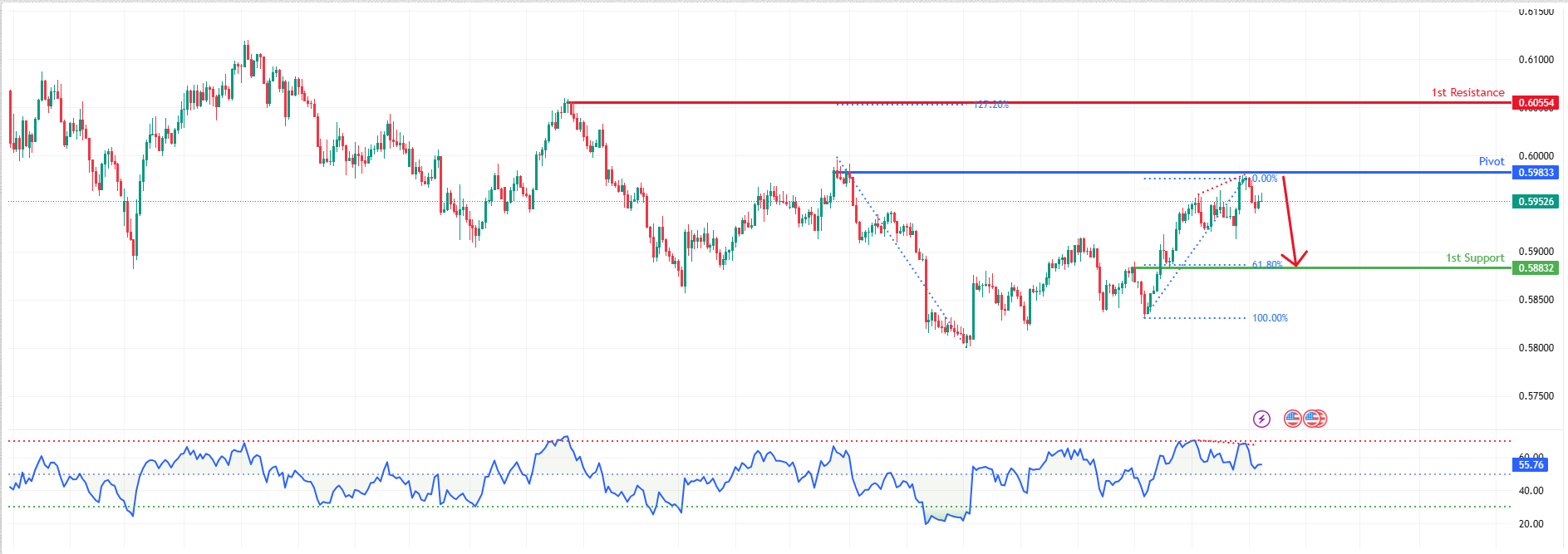Click the 0.58500 price axis value
The width and height of the screenshot is (1568, 554).
(1536, 300)
